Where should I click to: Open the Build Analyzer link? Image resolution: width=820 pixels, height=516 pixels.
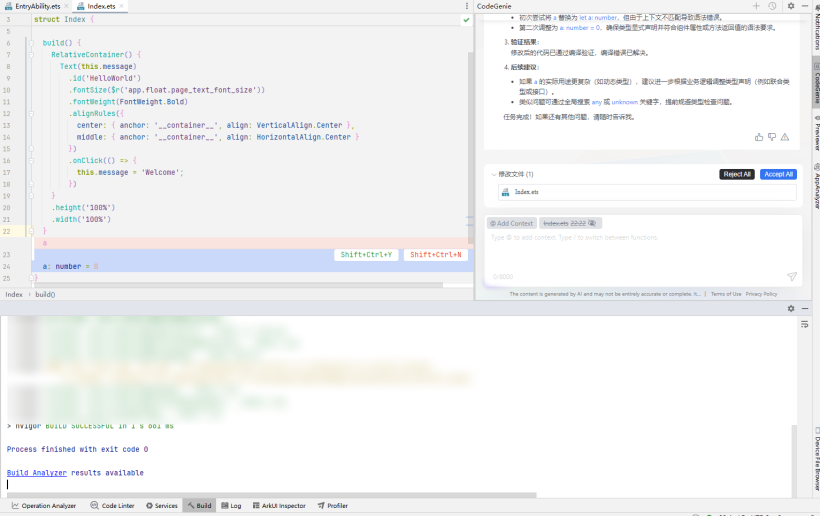click(37, 473)
